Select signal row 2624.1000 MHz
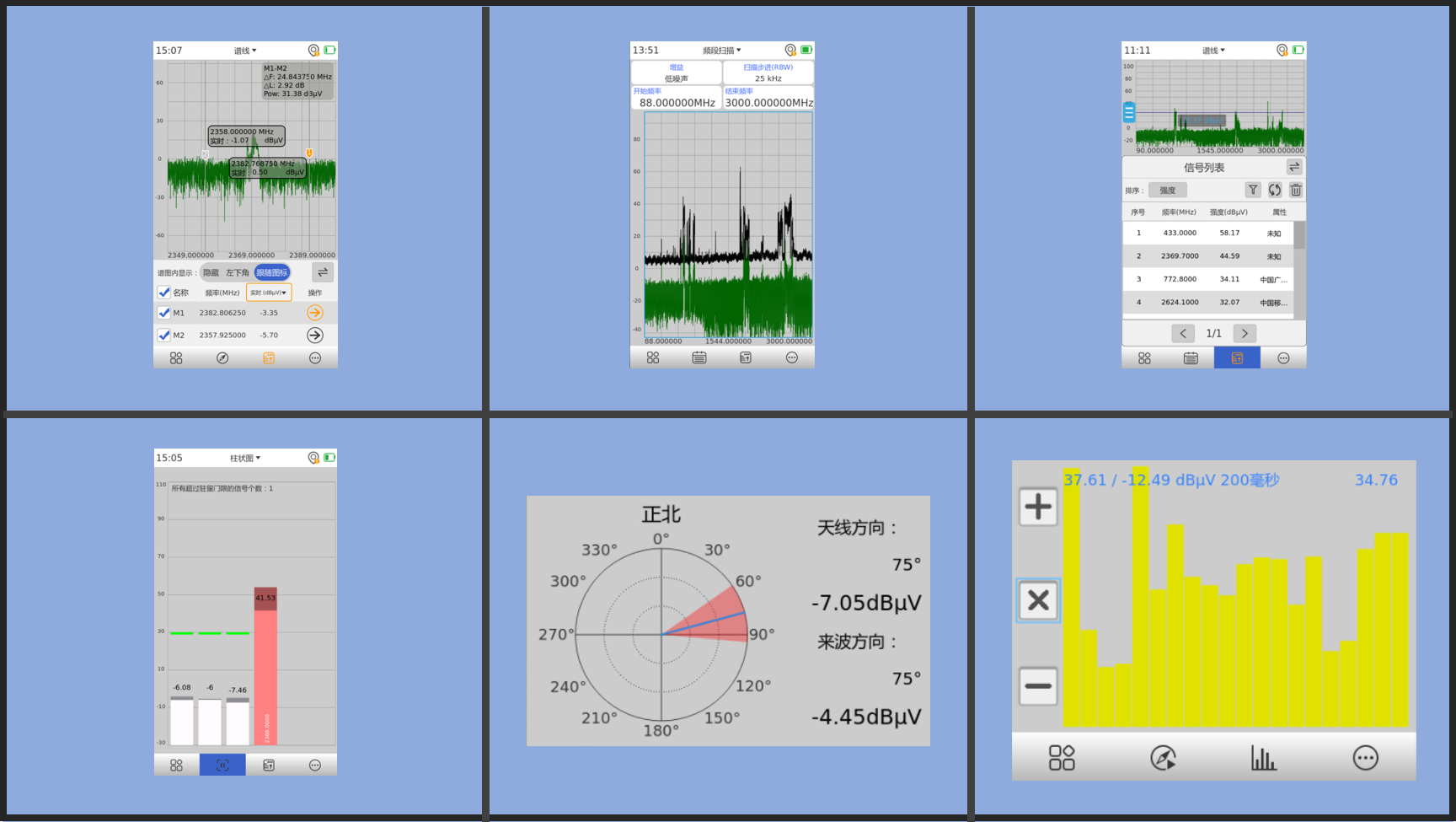 pos(1208,302)
